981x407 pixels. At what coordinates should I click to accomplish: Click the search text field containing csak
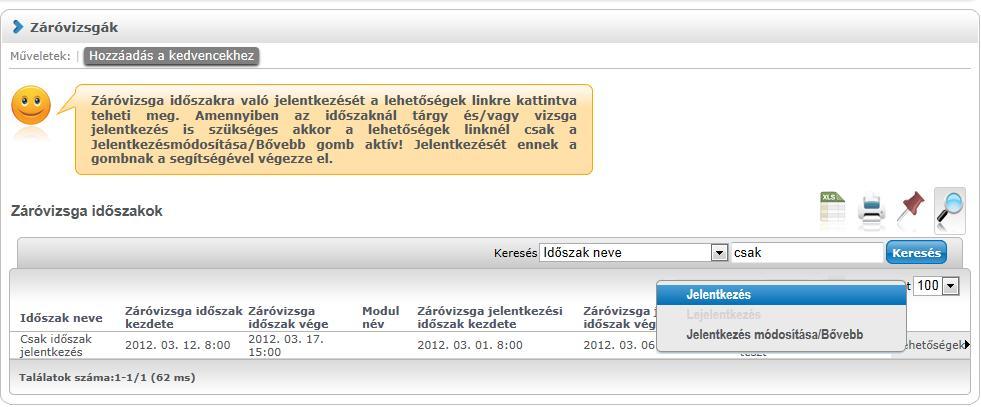[x=807, y=253]
